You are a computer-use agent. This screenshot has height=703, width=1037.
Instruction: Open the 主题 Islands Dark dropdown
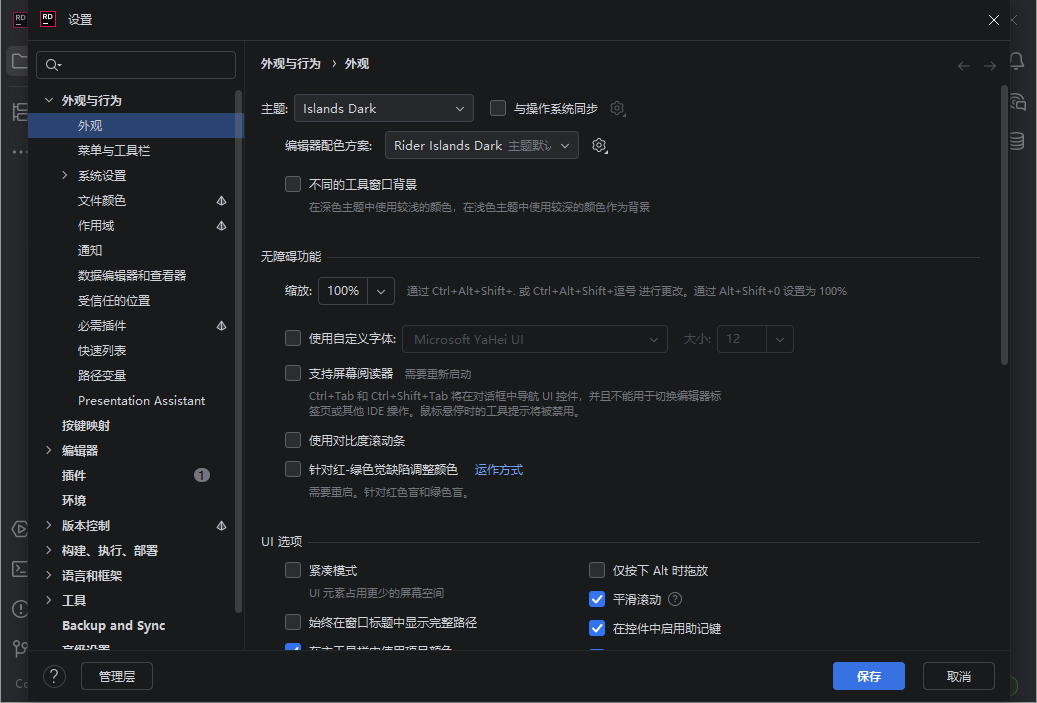pos(383,108)
